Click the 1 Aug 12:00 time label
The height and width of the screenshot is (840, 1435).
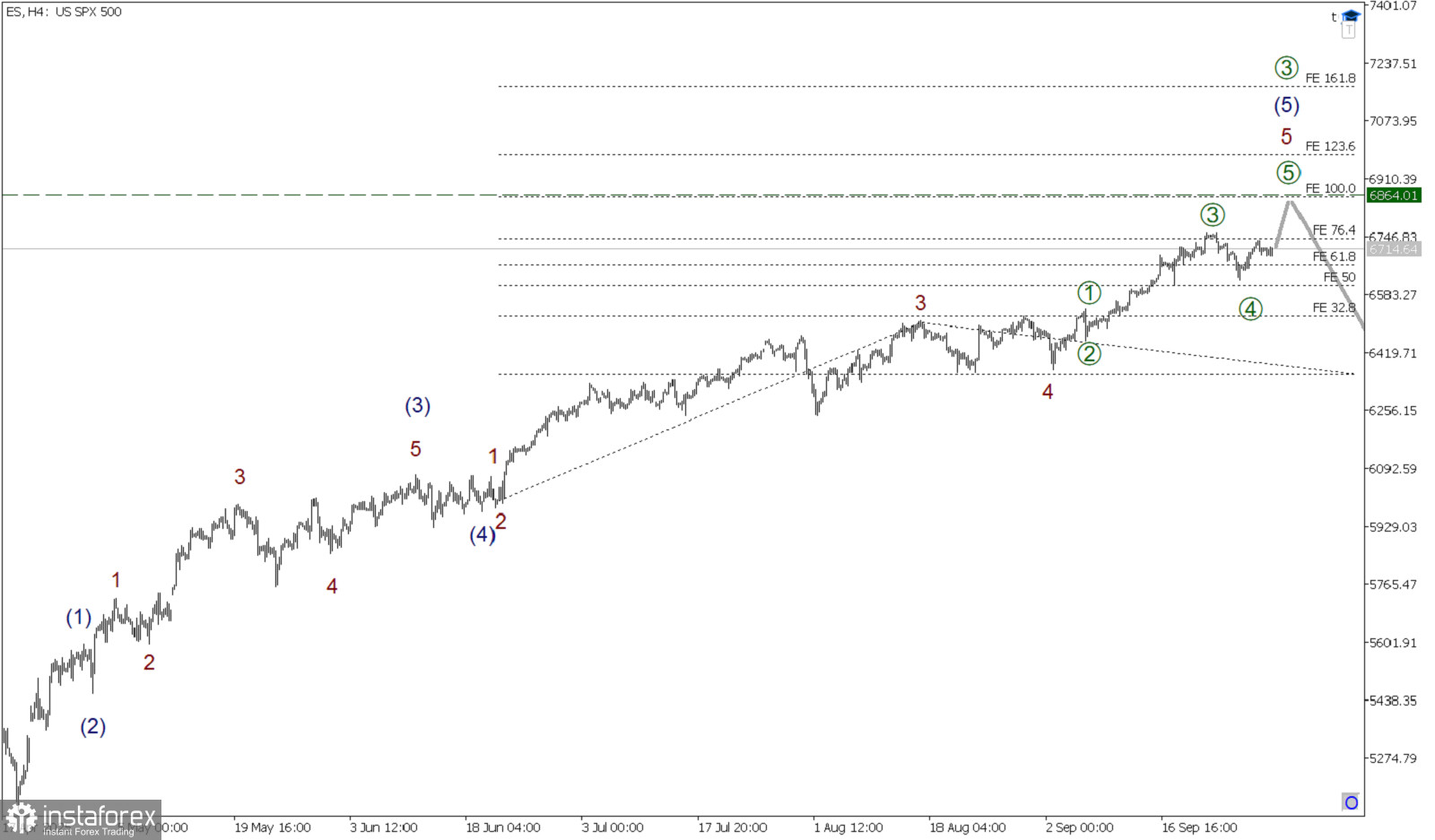click(848, 827)
